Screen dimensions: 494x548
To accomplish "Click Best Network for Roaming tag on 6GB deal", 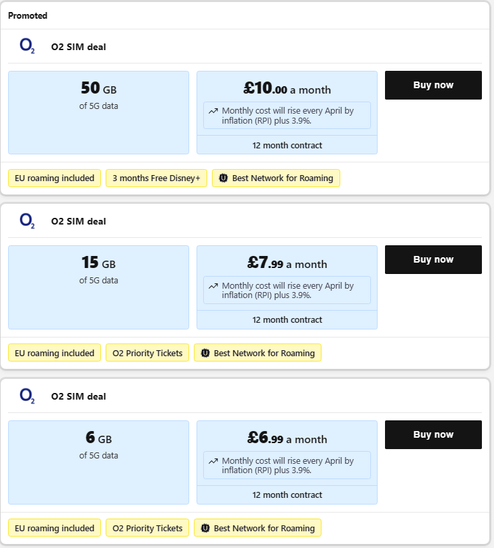I will tap(258, 528).
